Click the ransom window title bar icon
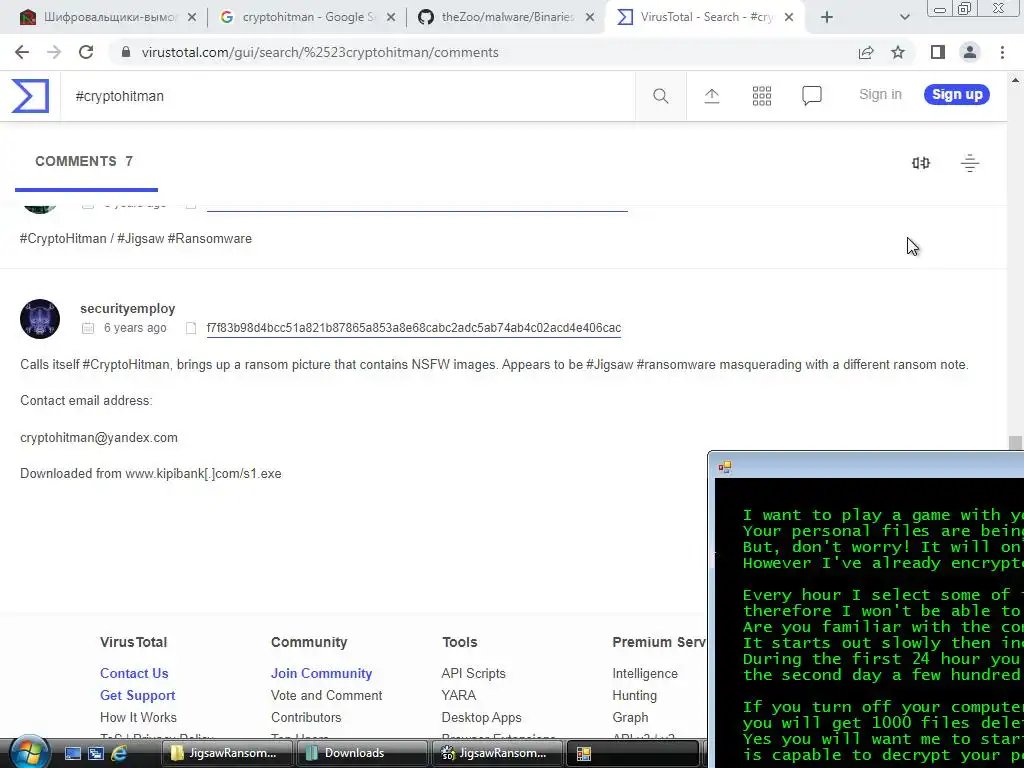The height and width of the screenshot is (768, 1024). (725, 466)
